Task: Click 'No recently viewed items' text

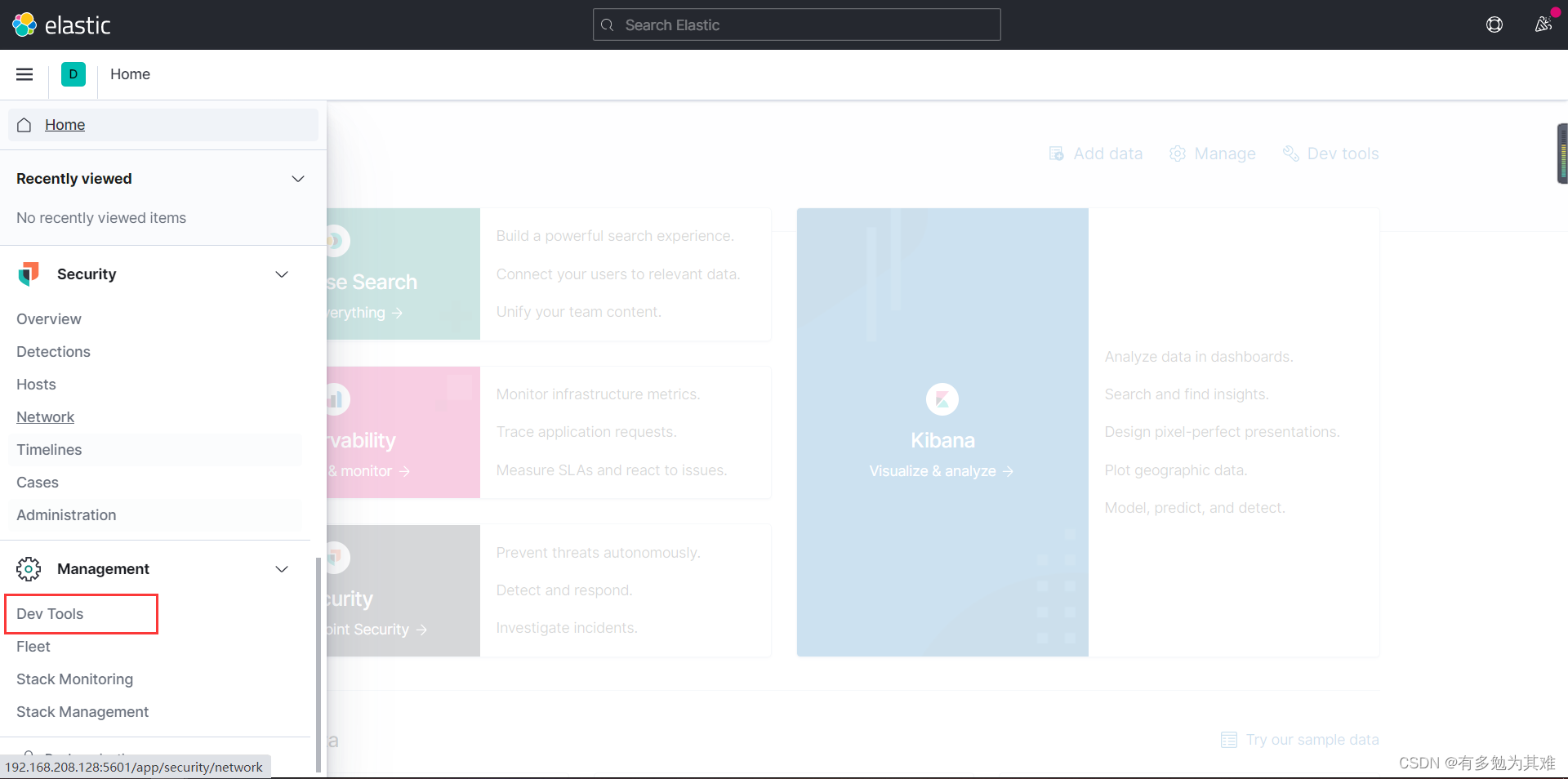Action: tap(101, 218)
